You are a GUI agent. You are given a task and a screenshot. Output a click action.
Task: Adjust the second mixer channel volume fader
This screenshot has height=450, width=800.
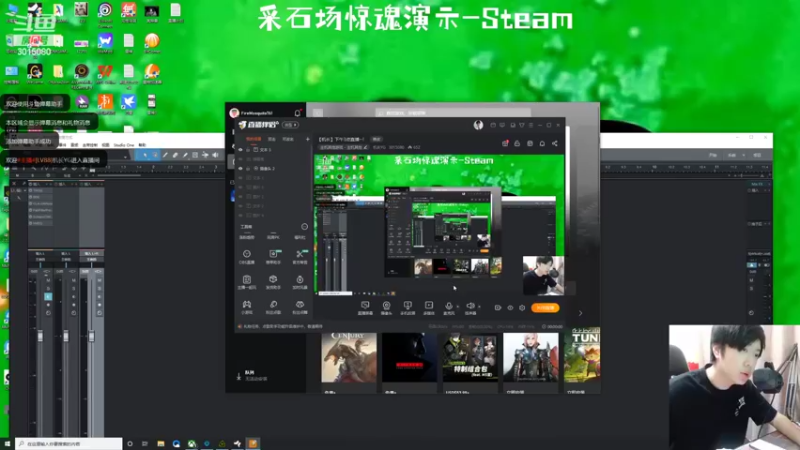coord(66,336)
